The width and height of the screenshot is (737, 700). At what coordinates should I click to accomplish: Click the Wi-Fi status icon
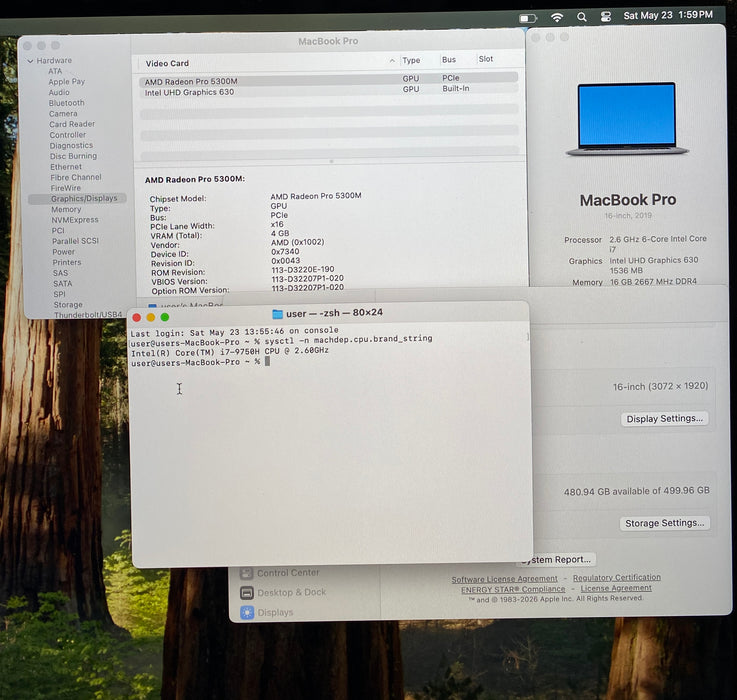[x=557, y=17]
